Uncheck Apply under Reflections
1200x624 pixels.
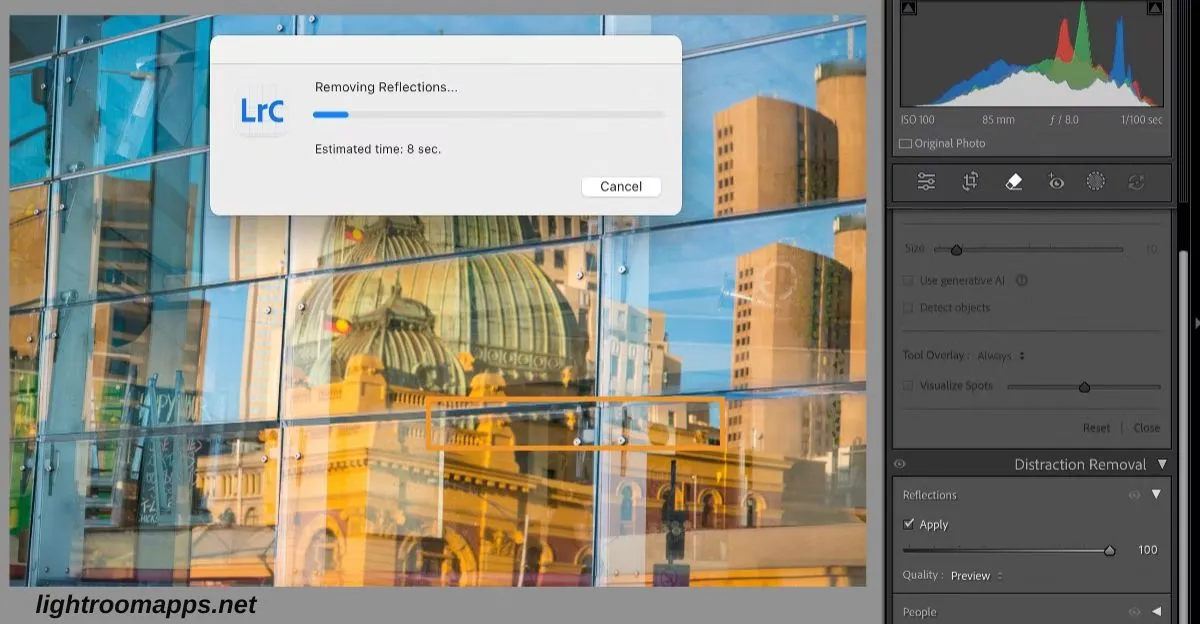click(909, 523)
